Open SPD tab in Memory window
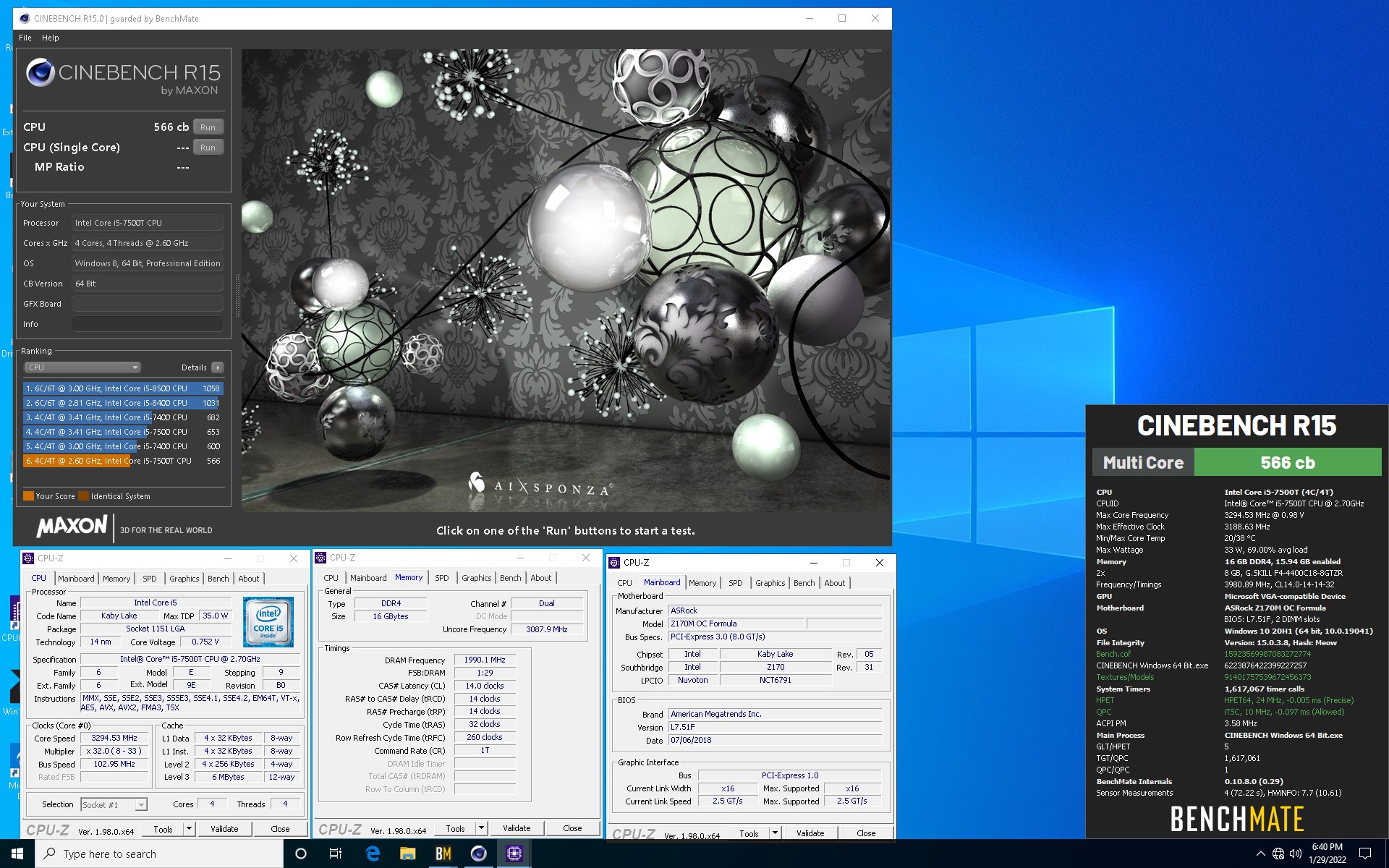 click(x=441, y=578)
